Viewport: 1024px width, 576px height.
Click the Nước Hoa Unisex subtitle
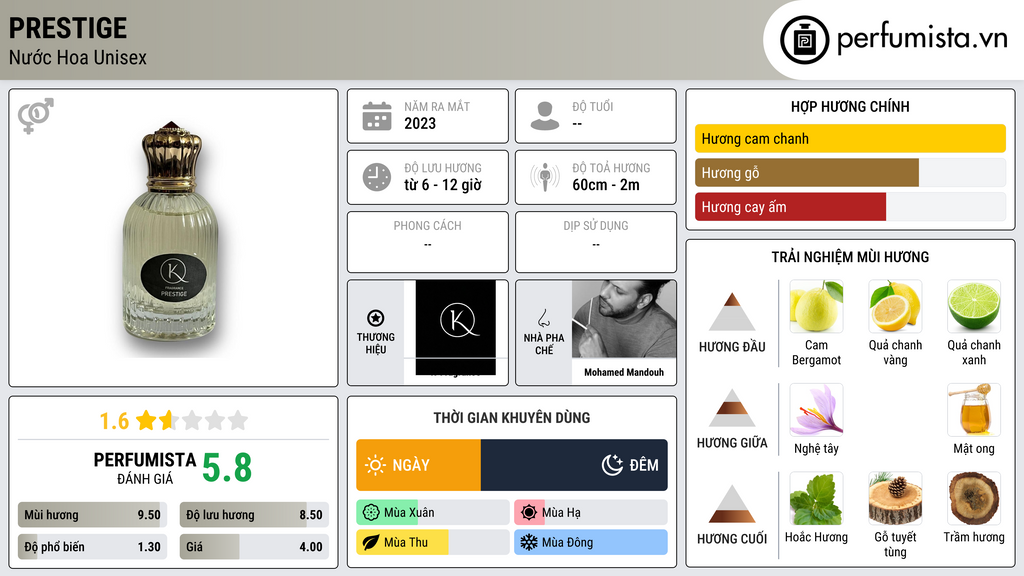click(x=78, y=57)
